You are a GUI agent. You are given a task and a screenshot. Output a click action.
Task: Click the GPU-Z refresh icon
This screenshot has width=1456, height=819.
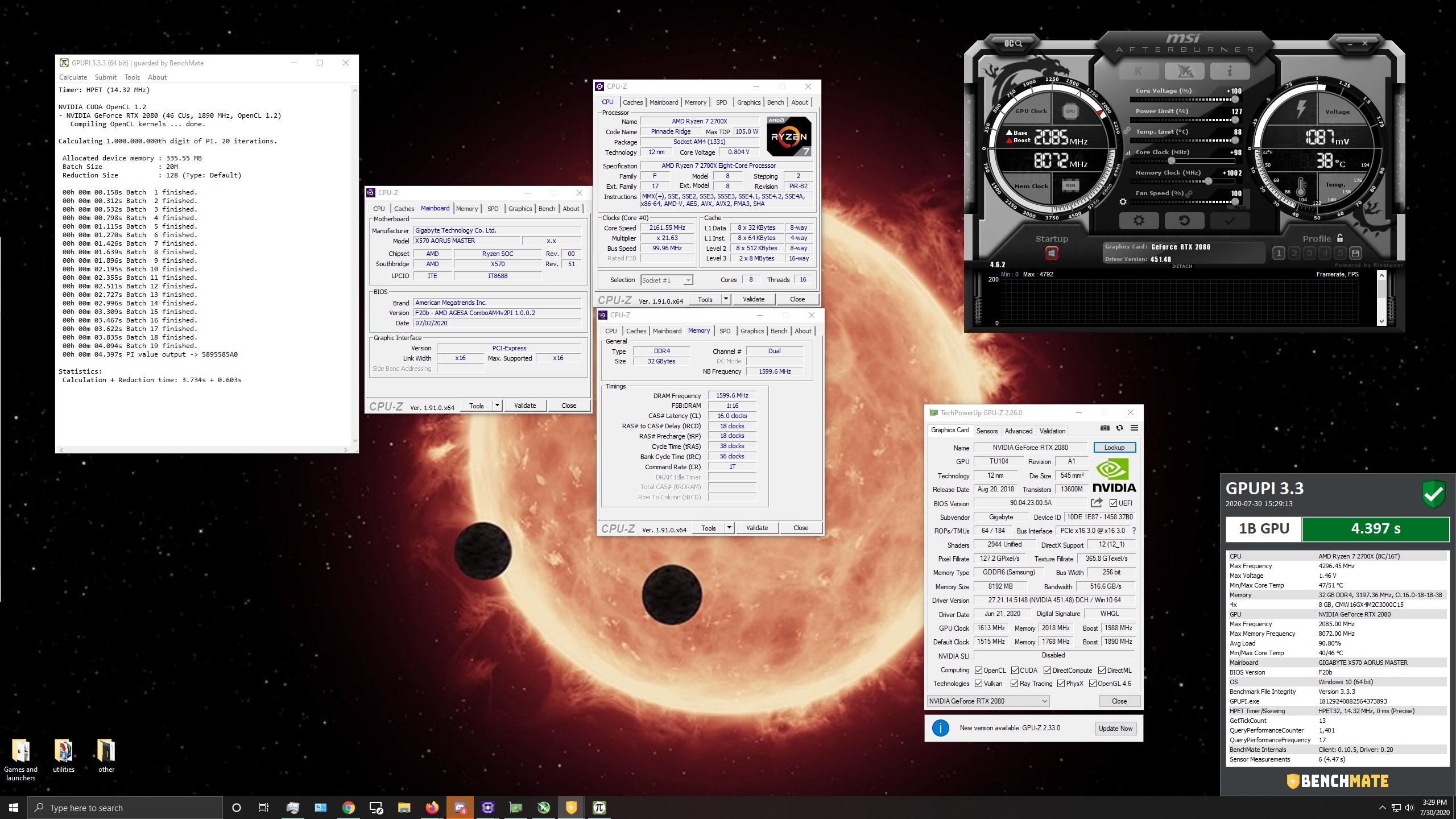[x=1119, y=428]
